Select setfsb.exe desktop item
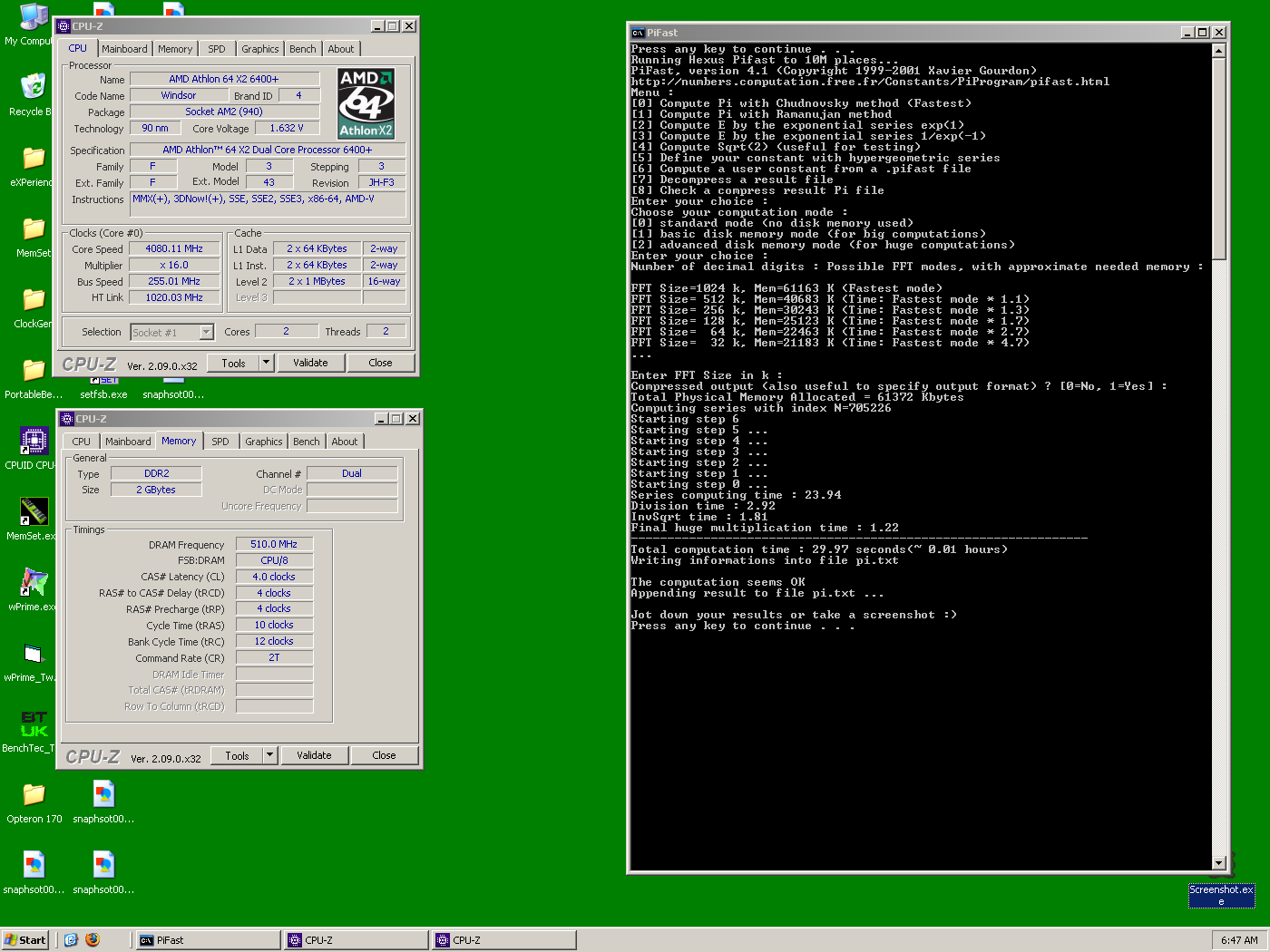Image resolution: width=1270 pixels, height=952 pixels. [103, 394]
